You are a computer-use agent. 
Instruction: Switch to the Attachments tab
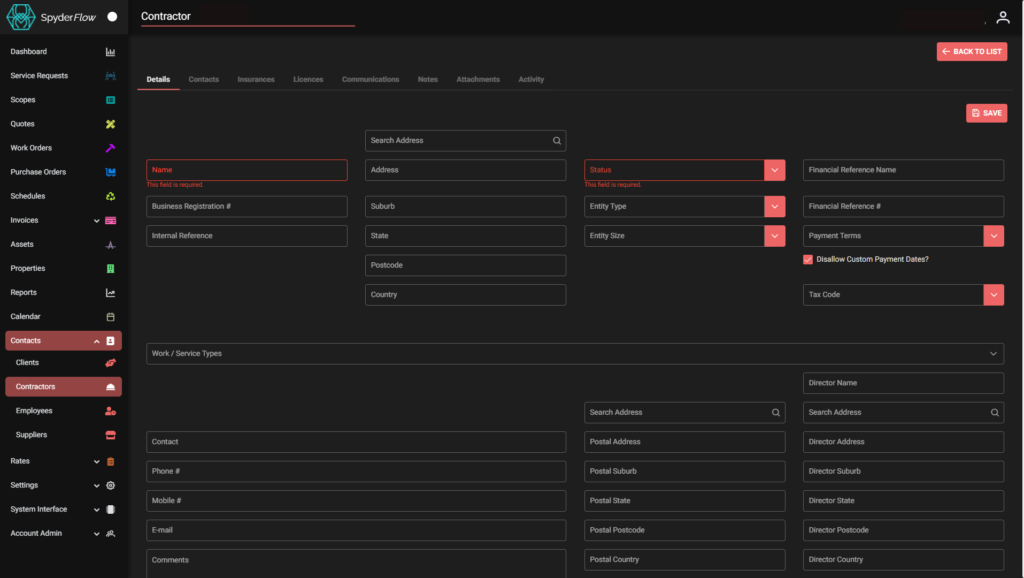coord(478,80)
